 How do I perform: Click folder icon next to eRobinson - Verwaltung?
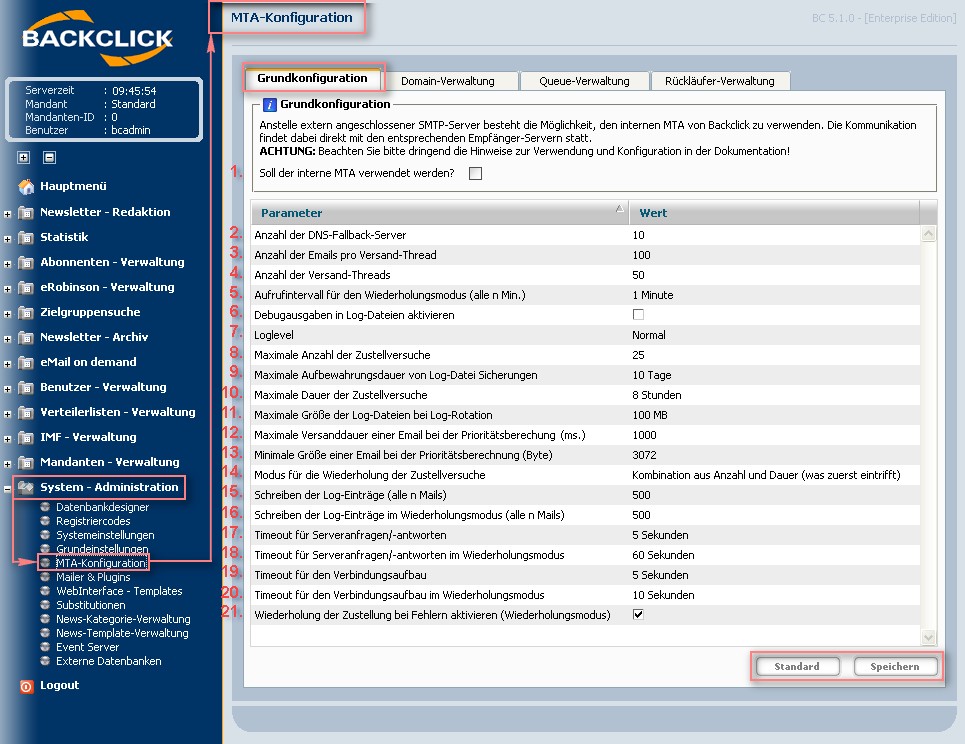pyautogui.click(x=26, y=287)
